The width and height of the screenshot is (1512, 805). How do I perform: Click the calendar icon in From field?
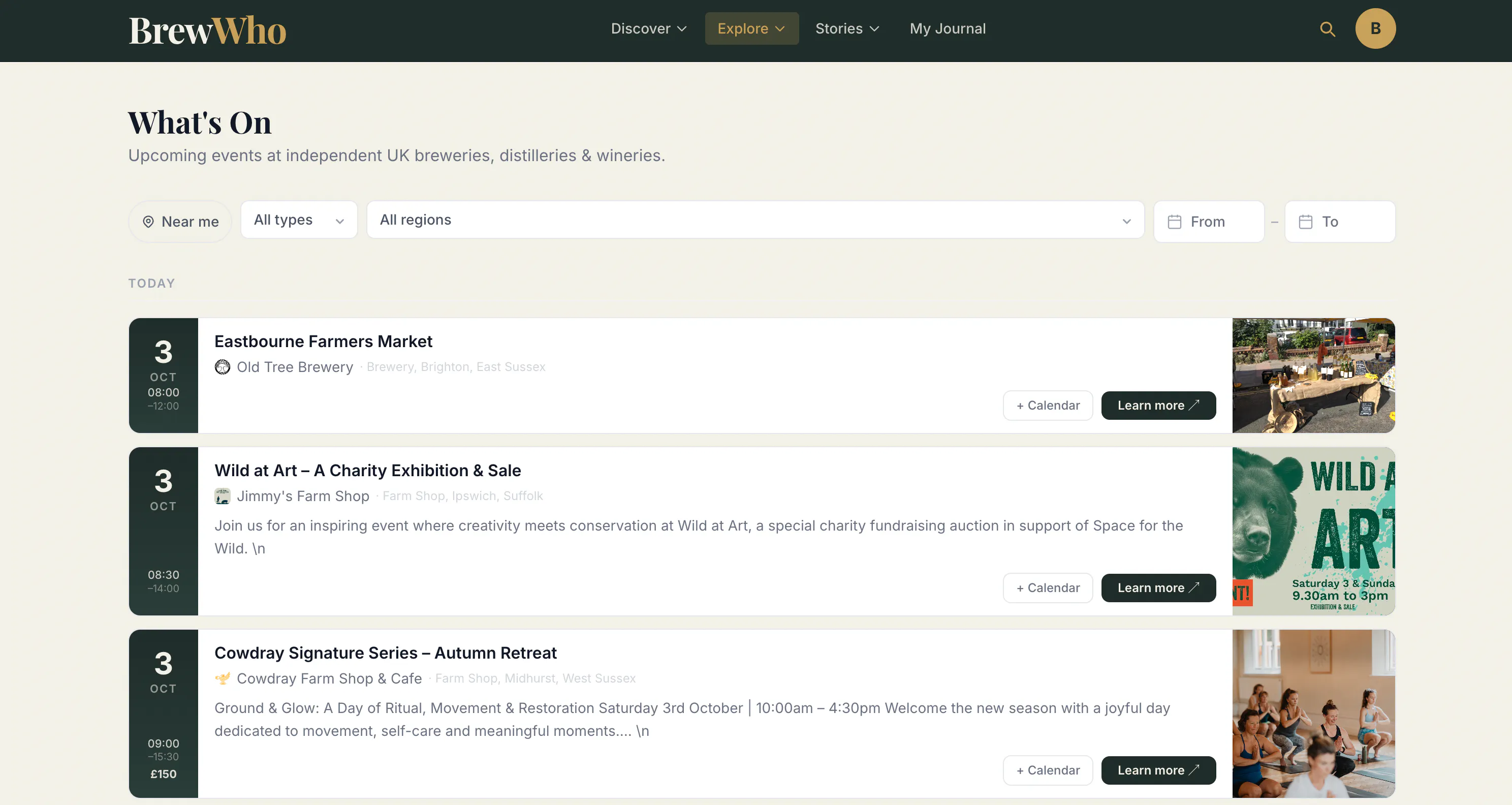[x=1175, y=222]
